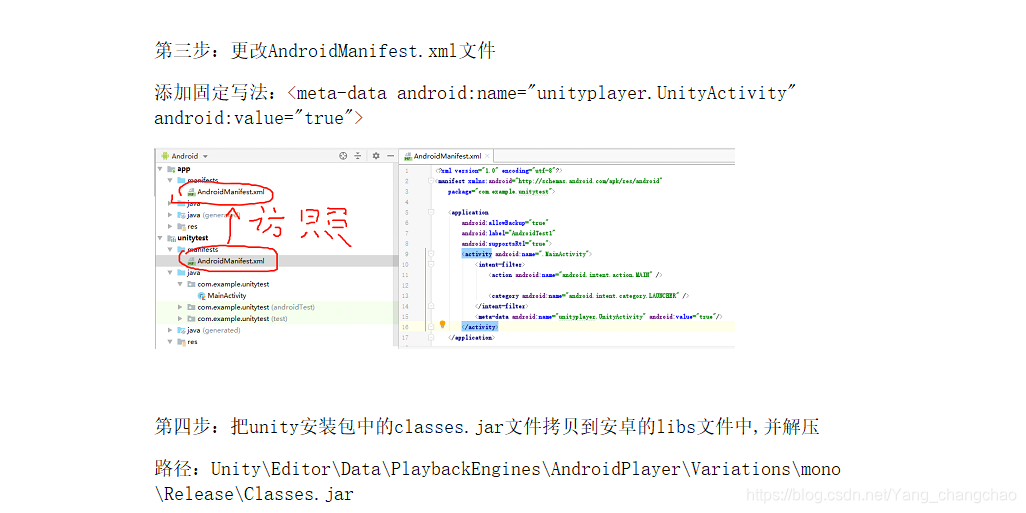Expand com.example.unitytest (androidTest) package
The image size is (1026, 513).
click(x=181, y=307)
